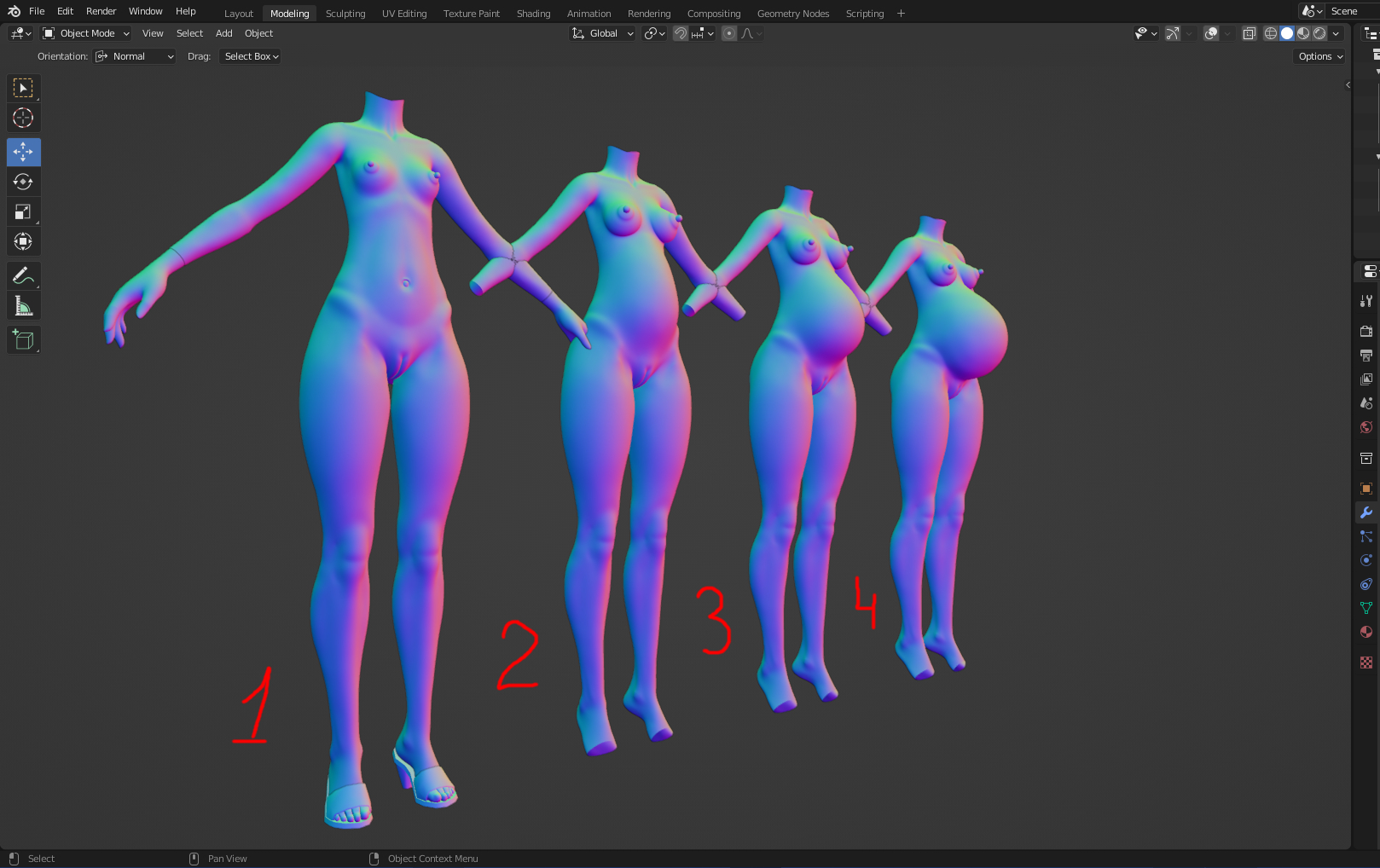The height and width of the screenshot is (868, 1380).
Task: Toggle X-ray view mode
Action: pyautogui.click(x=1249, y=33)
